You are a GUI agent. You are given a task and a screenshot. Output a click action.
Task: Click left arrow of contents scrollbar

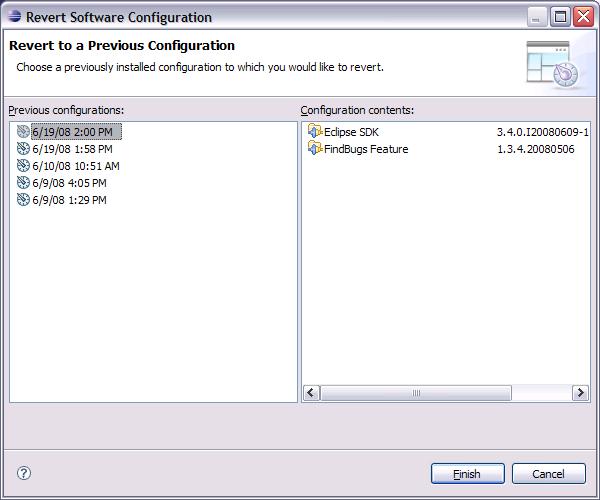(x=311, y=393)
